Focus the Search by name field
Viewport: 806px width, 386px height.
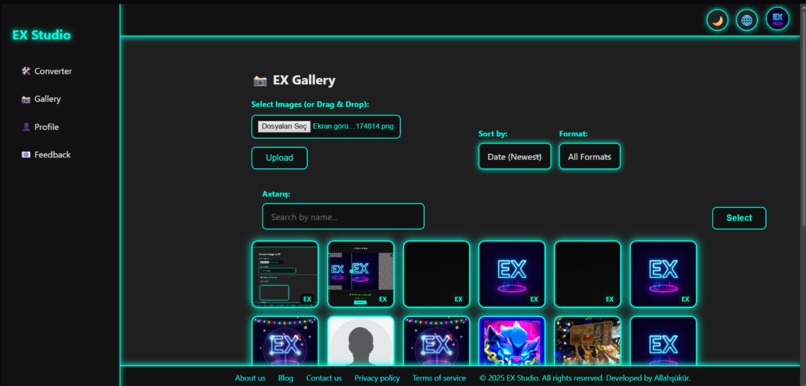(343, 216)
